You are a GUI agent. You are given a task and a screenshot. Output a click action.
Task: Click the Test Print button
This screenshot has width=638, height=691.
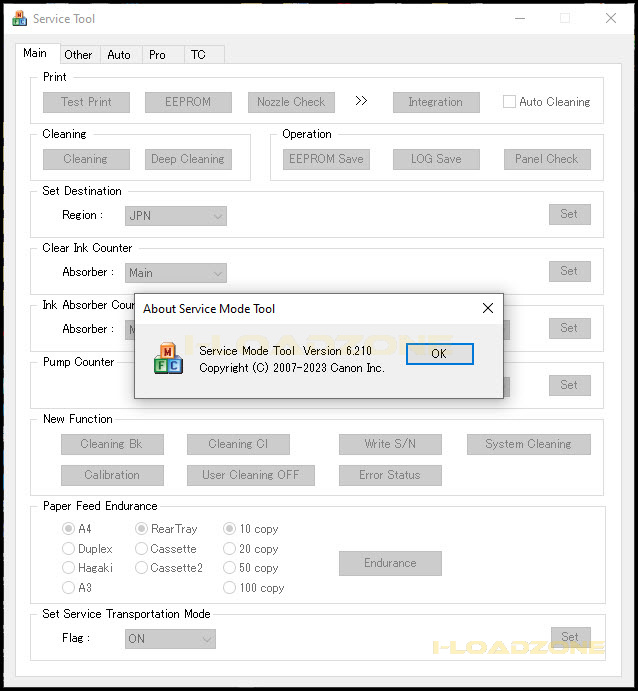click(x=86, y=102)
